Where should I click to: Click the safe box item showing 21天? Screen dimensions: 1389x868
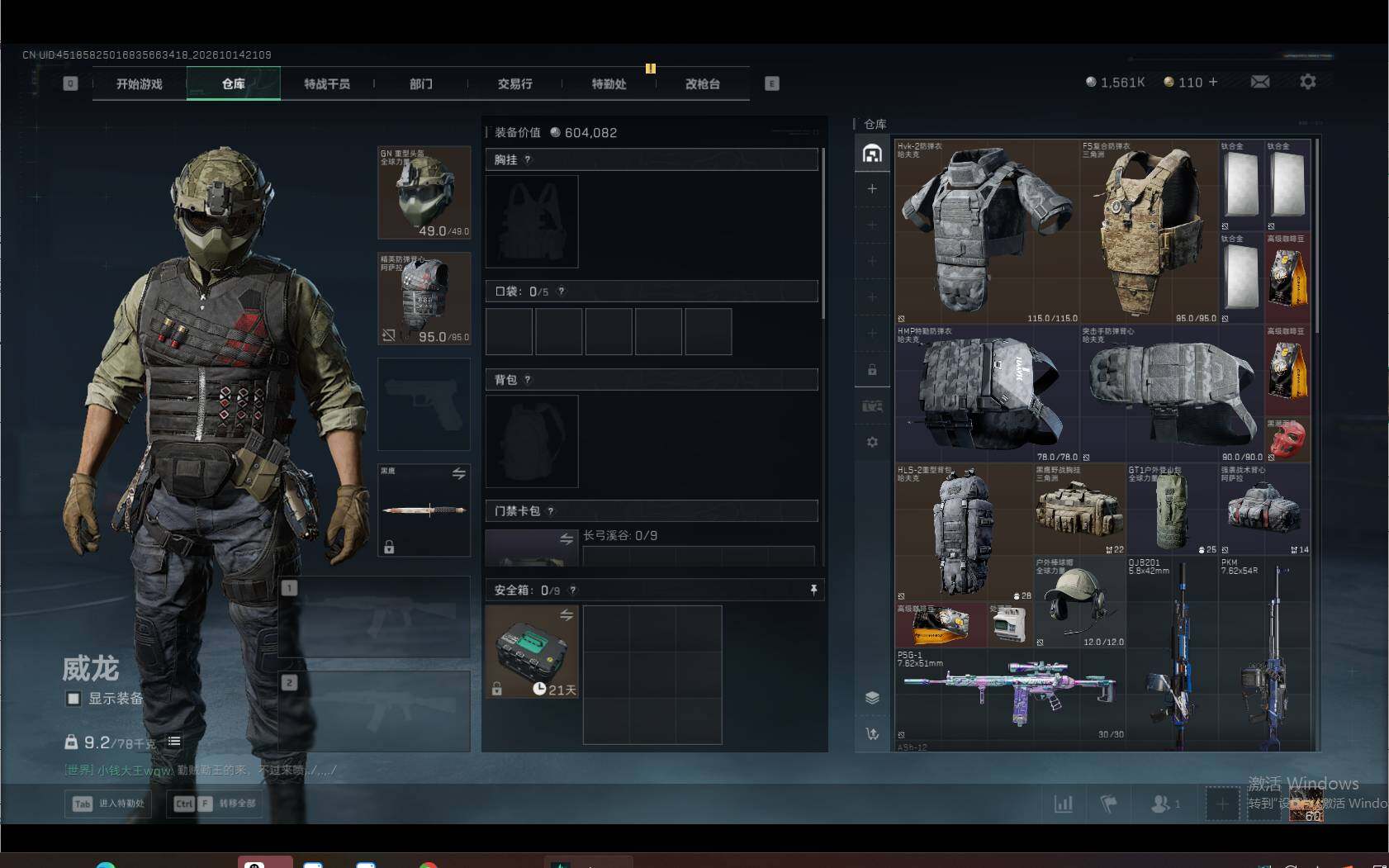[x=532, y=652]
